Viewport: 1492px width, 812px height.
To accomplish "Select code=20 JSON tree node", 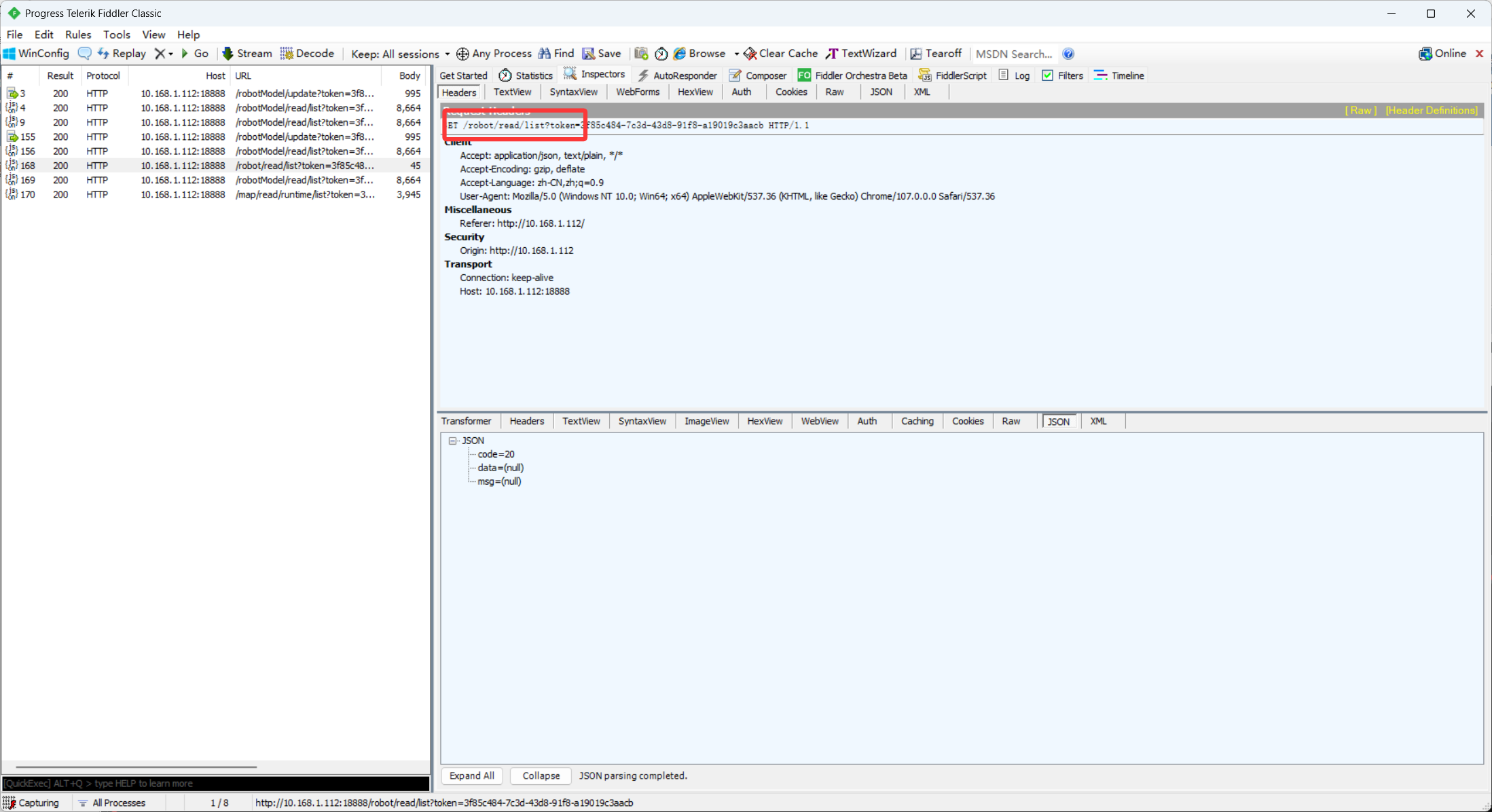I will (x=496, y=454).
